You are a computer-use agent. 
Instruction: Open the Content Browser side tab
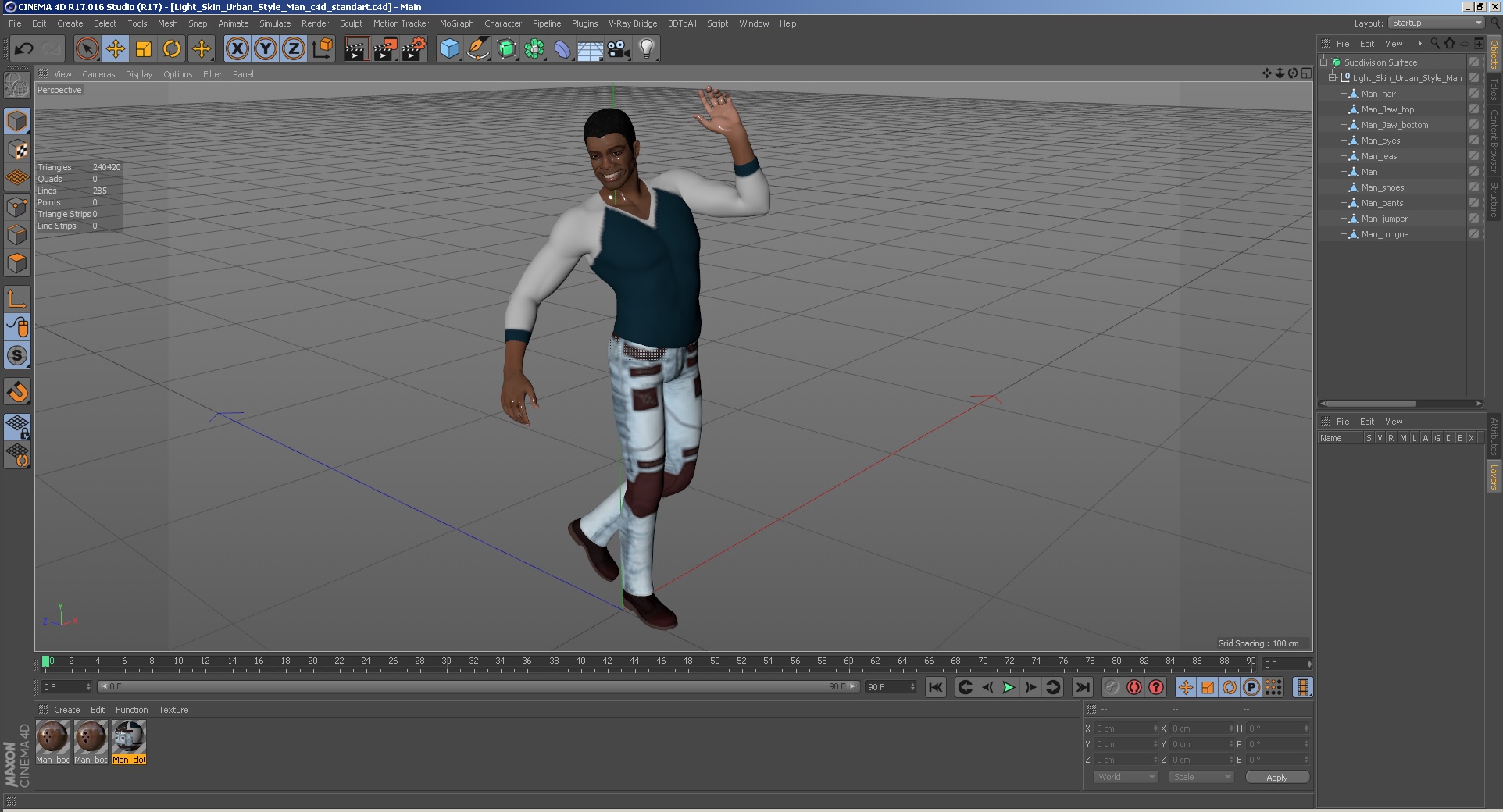(x=1494, y=141)
